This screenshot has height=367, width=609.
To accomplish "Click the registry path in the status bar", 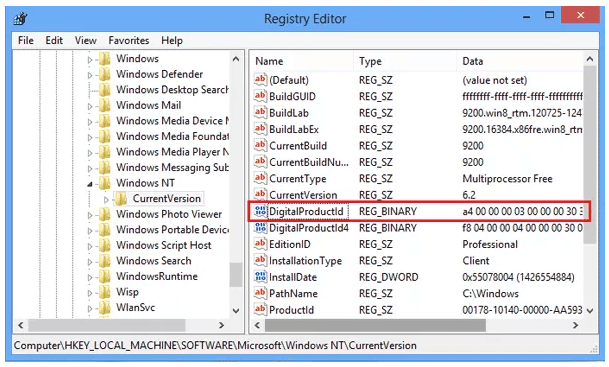I will pos(215,345).
